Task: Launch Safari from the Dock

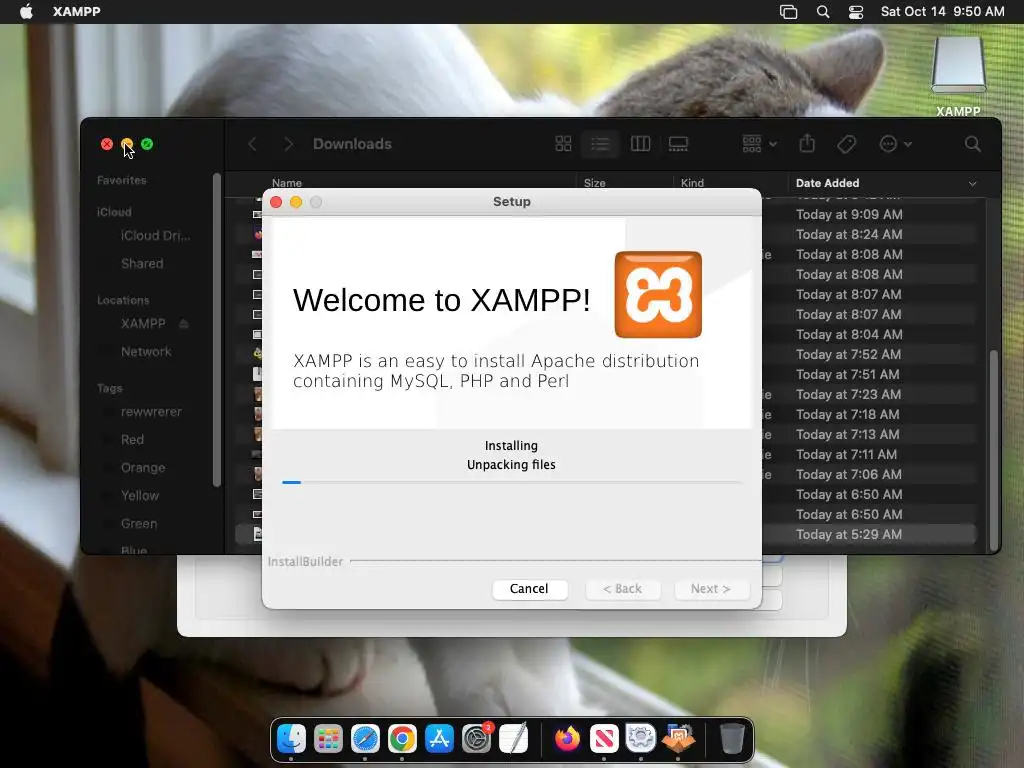Action: 365,739
